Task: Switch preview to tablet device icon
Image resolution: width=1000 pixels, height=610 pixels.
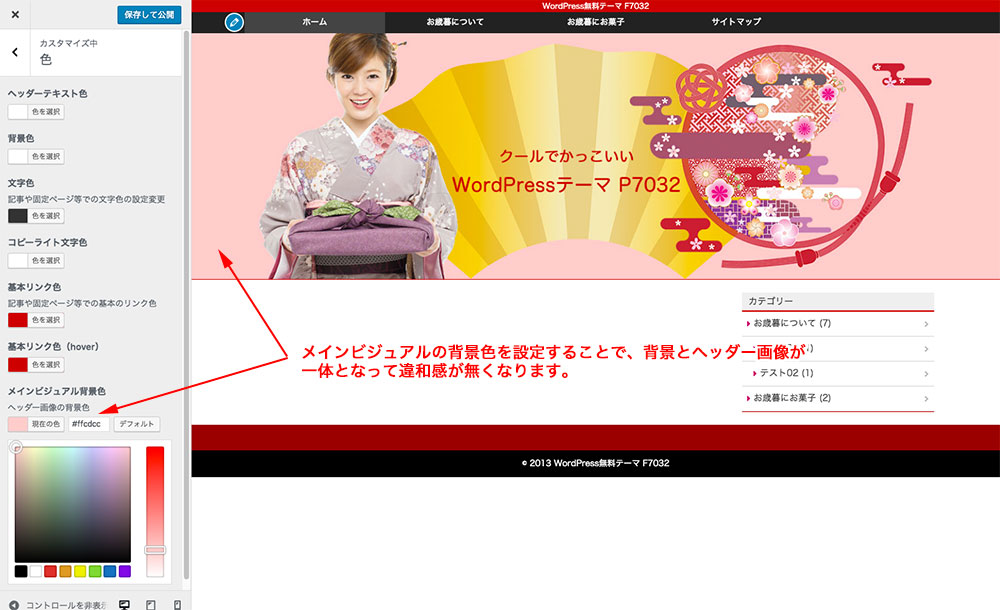Action: pyautogui.click(x=151, y=604)
